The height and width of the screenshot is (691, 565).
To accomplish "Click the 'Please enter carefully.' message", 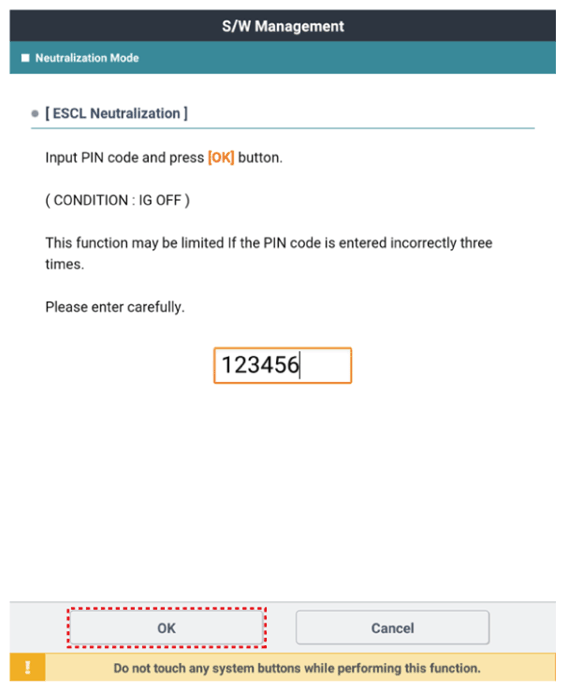I will [115, 307].
